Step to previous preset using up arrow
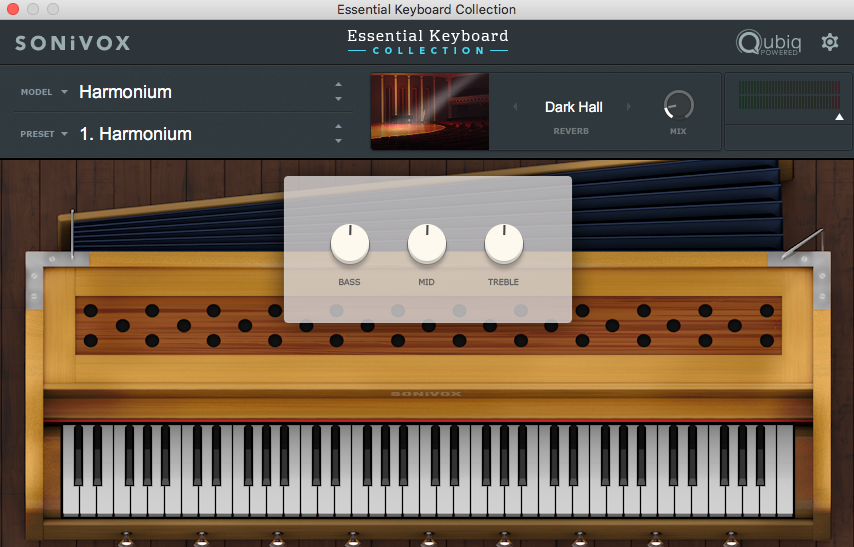Screen dimensions: 854x547 pos(338,126)
